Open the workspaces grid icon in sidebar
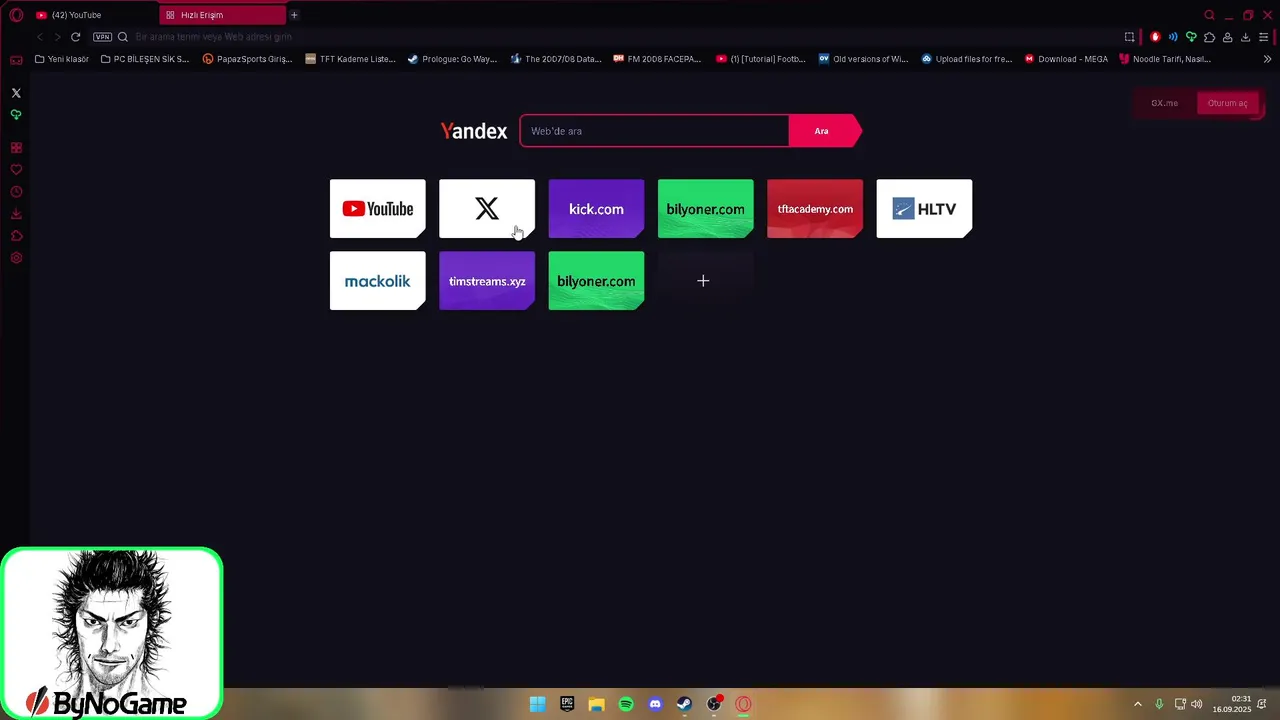This screenshot has height=720, width=1280. point(16,148)
